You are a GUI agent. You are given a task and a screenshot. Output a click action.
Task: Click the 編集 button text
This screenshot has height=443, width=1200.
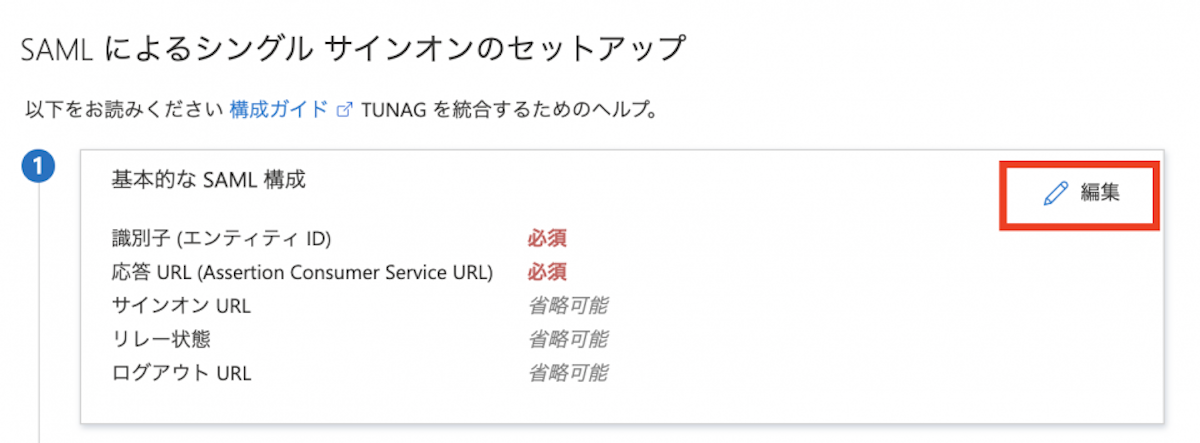pos(1100,194)
